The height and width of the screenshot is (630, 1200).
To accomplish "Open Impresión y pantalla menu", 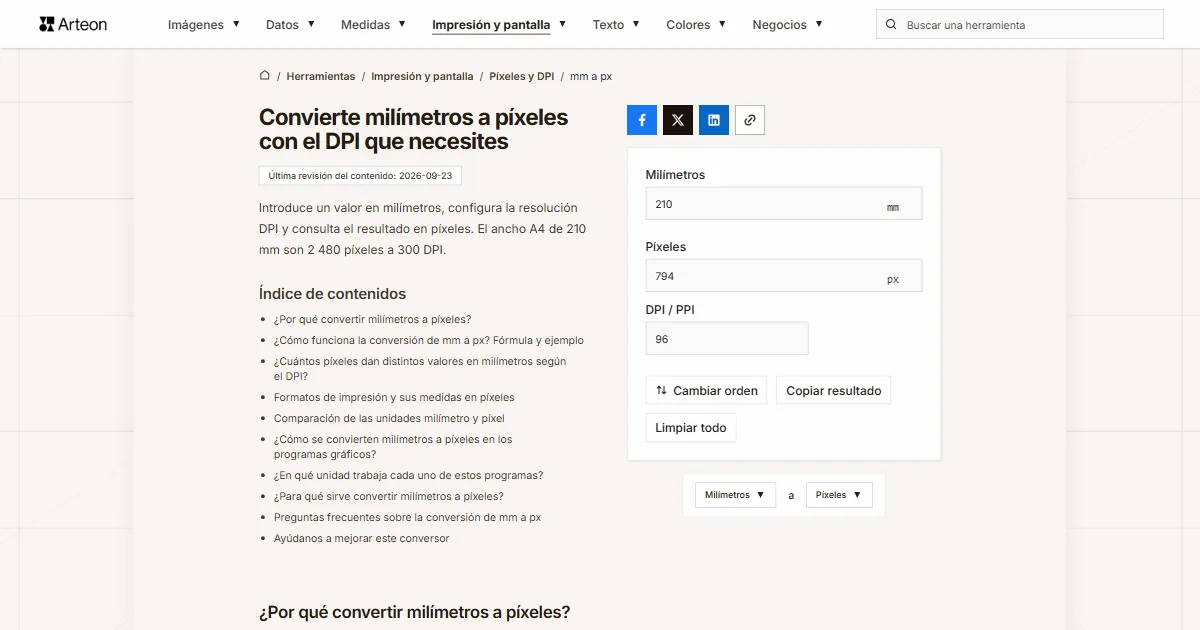I will click(x=499, y=24).
